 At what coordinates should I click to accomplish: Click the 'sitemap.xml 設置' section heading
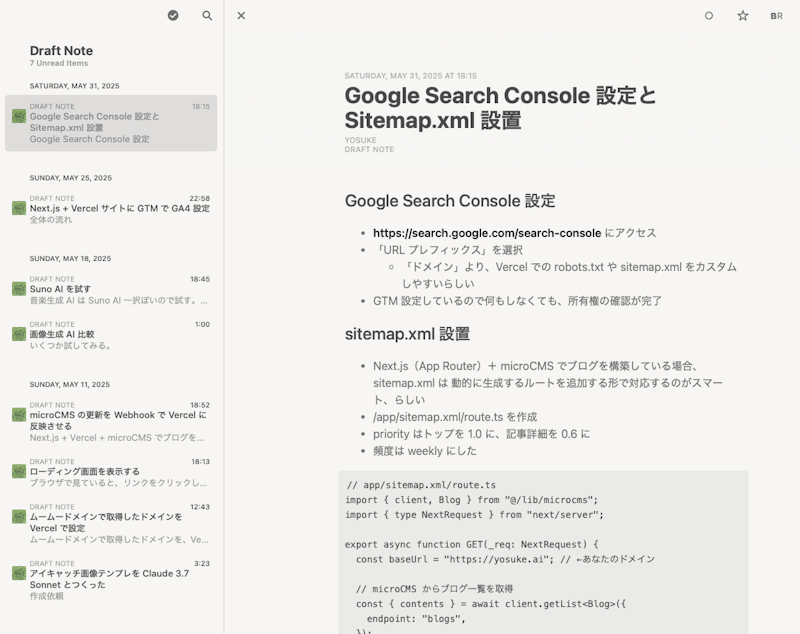407,334
